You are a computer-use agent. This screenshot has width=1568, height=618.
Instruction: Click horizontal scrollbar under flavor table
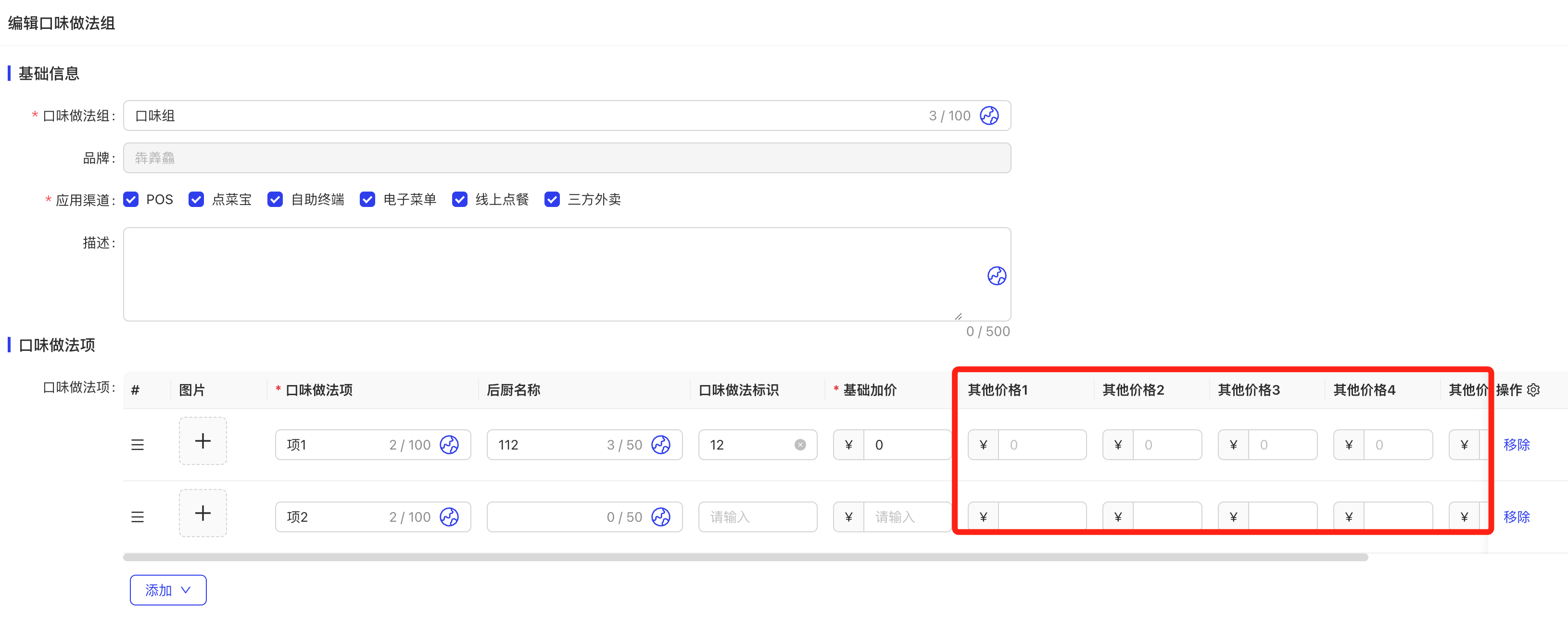[745, 557]
